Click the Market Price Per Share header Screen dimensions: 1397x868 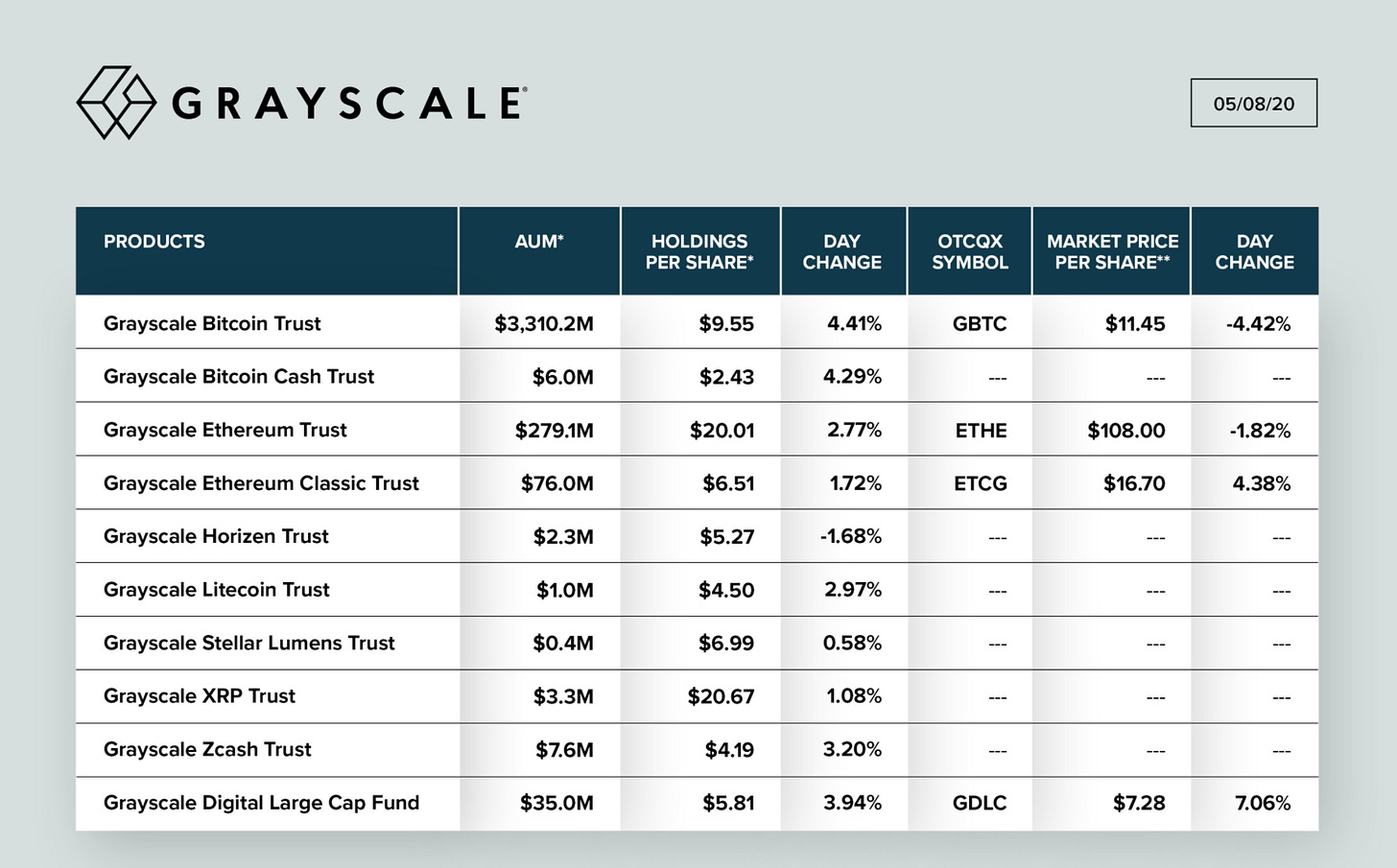[1112, 251]
